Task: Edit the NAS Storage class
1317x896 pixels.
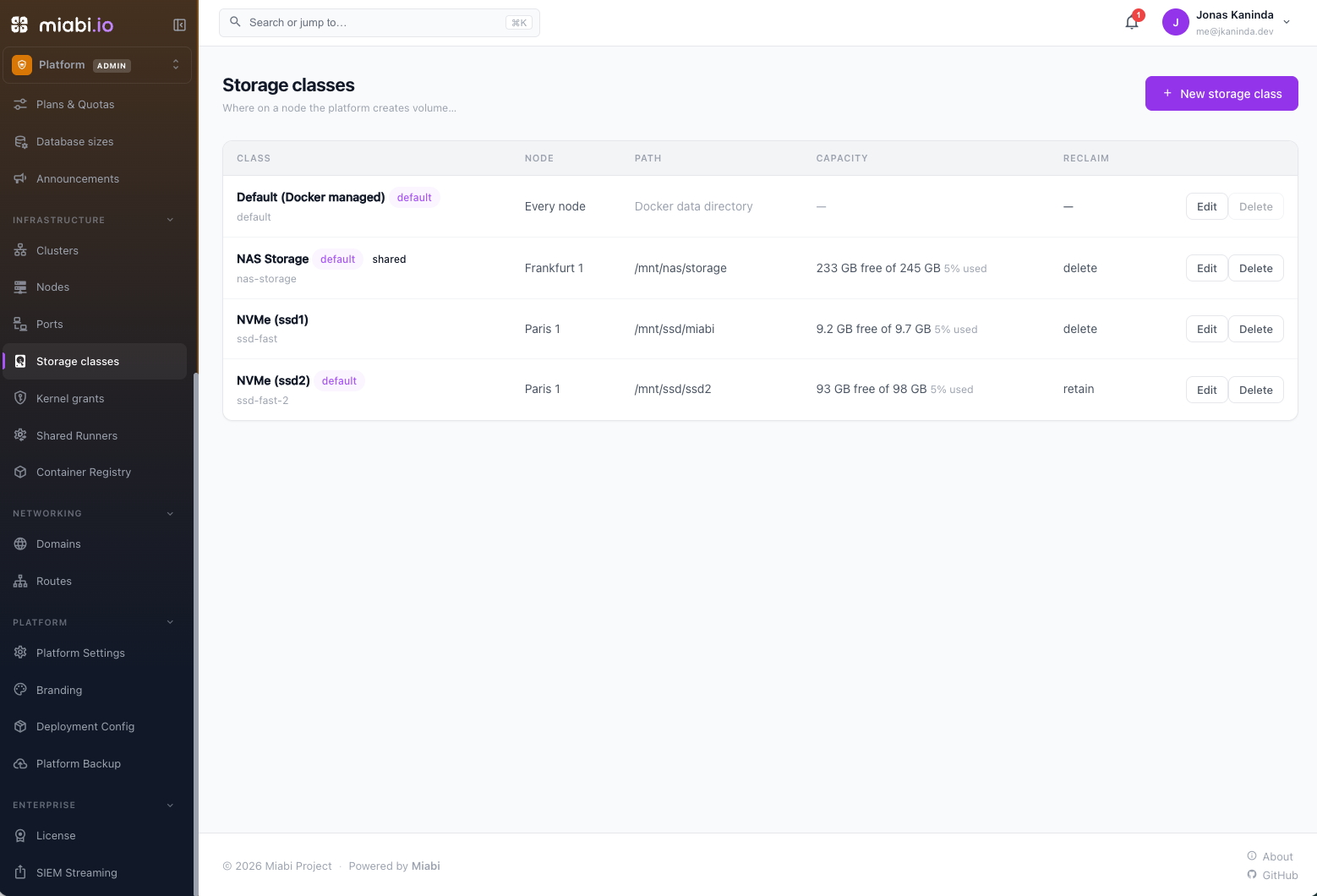Action: coord(1206,268)
